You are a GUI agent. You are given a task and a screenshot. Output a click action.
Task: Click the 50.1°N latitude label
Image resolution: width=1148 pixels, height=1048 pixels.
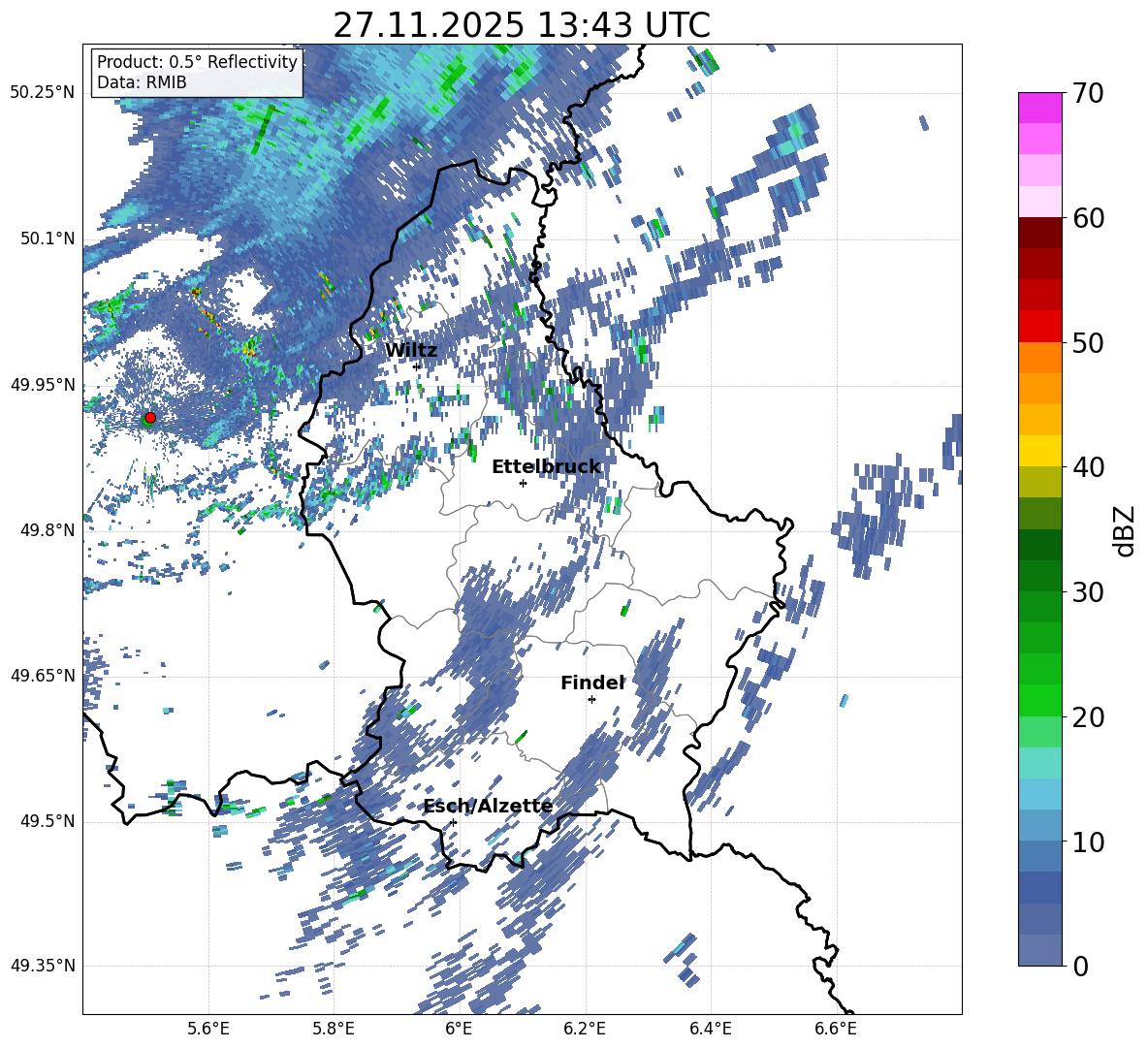point(48,238)
